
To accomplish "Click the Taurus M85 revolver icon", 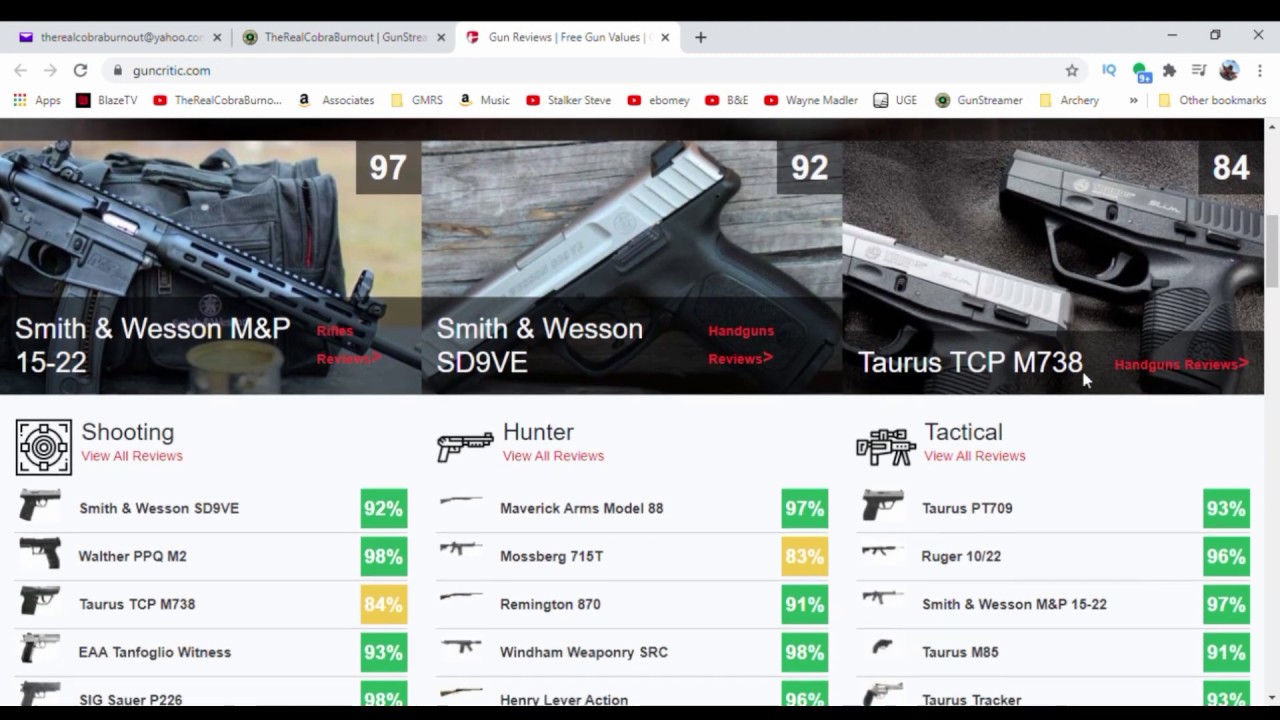I will pos(881,647).
